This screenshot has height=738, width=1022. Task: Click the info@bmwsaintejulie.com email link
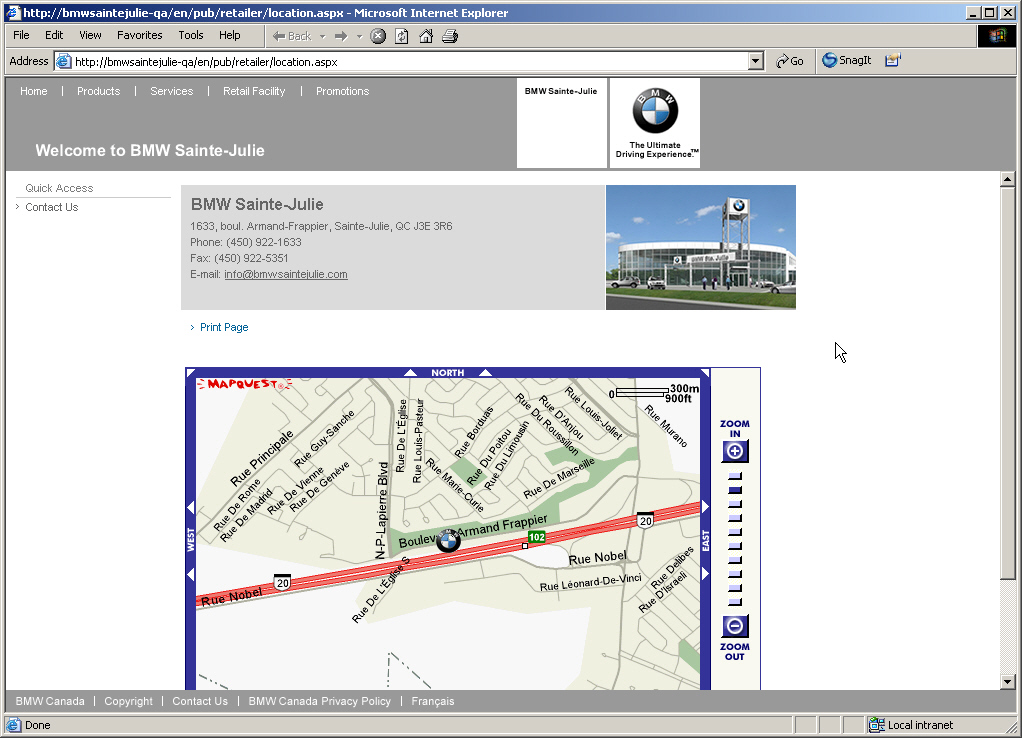pyautogui.click(x=285, y=274)
